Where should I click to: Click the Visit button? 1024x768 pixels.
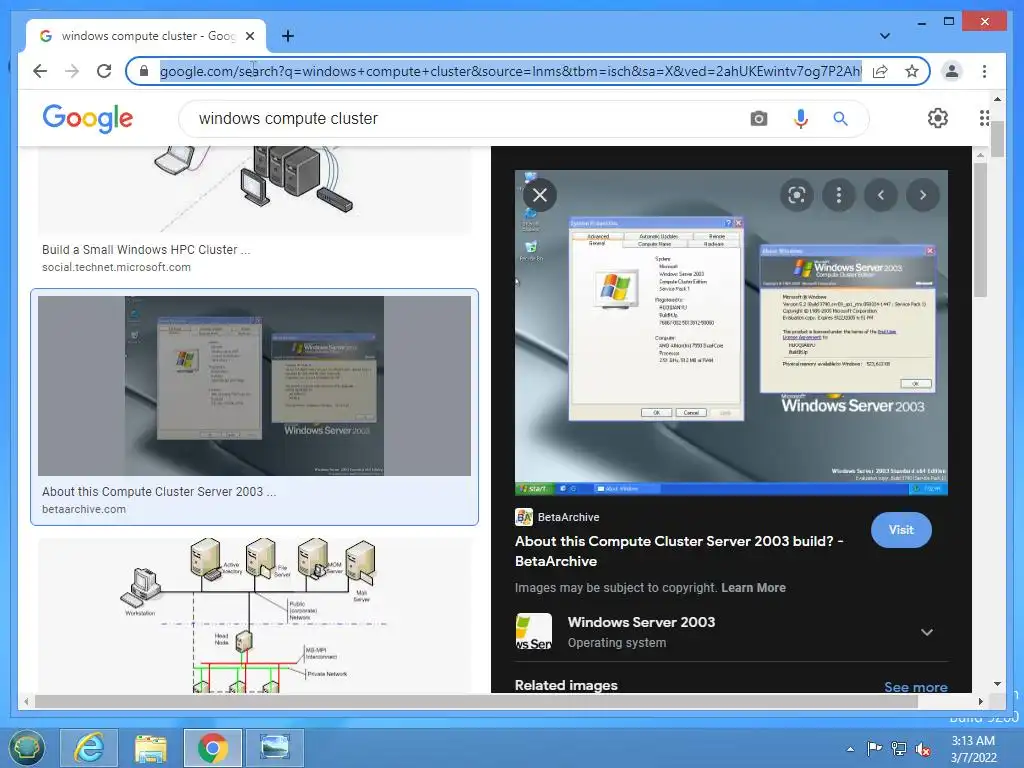tap(901, 530)
